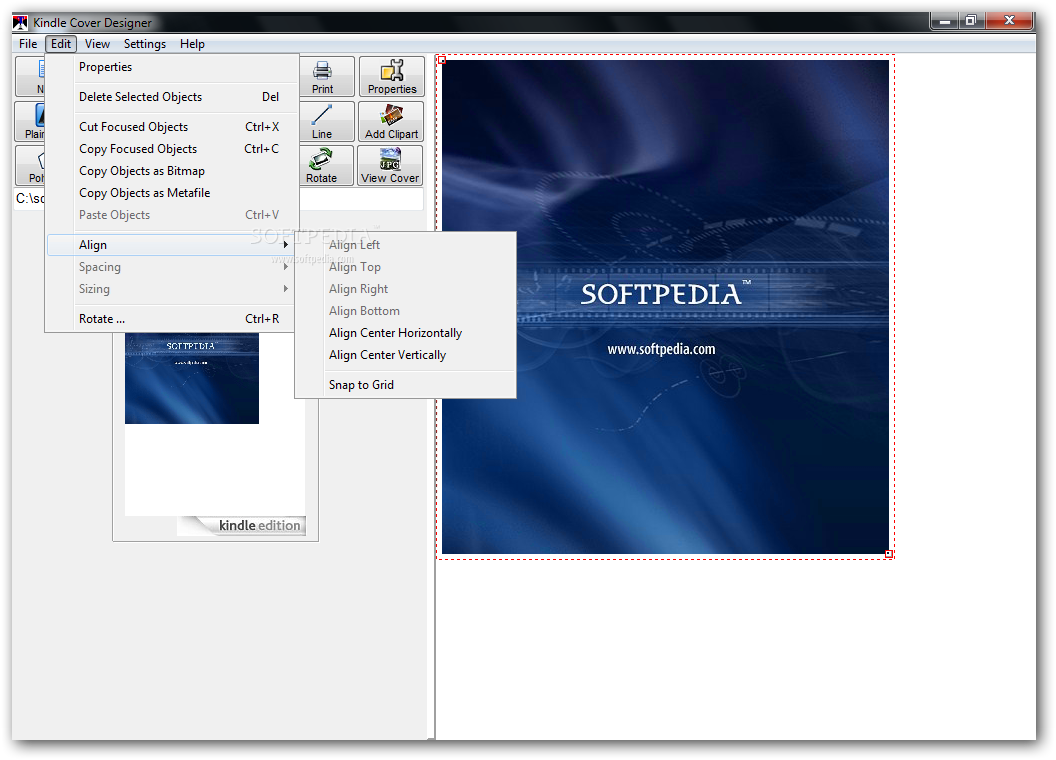Click the kindle edition label

coord(259,526)
